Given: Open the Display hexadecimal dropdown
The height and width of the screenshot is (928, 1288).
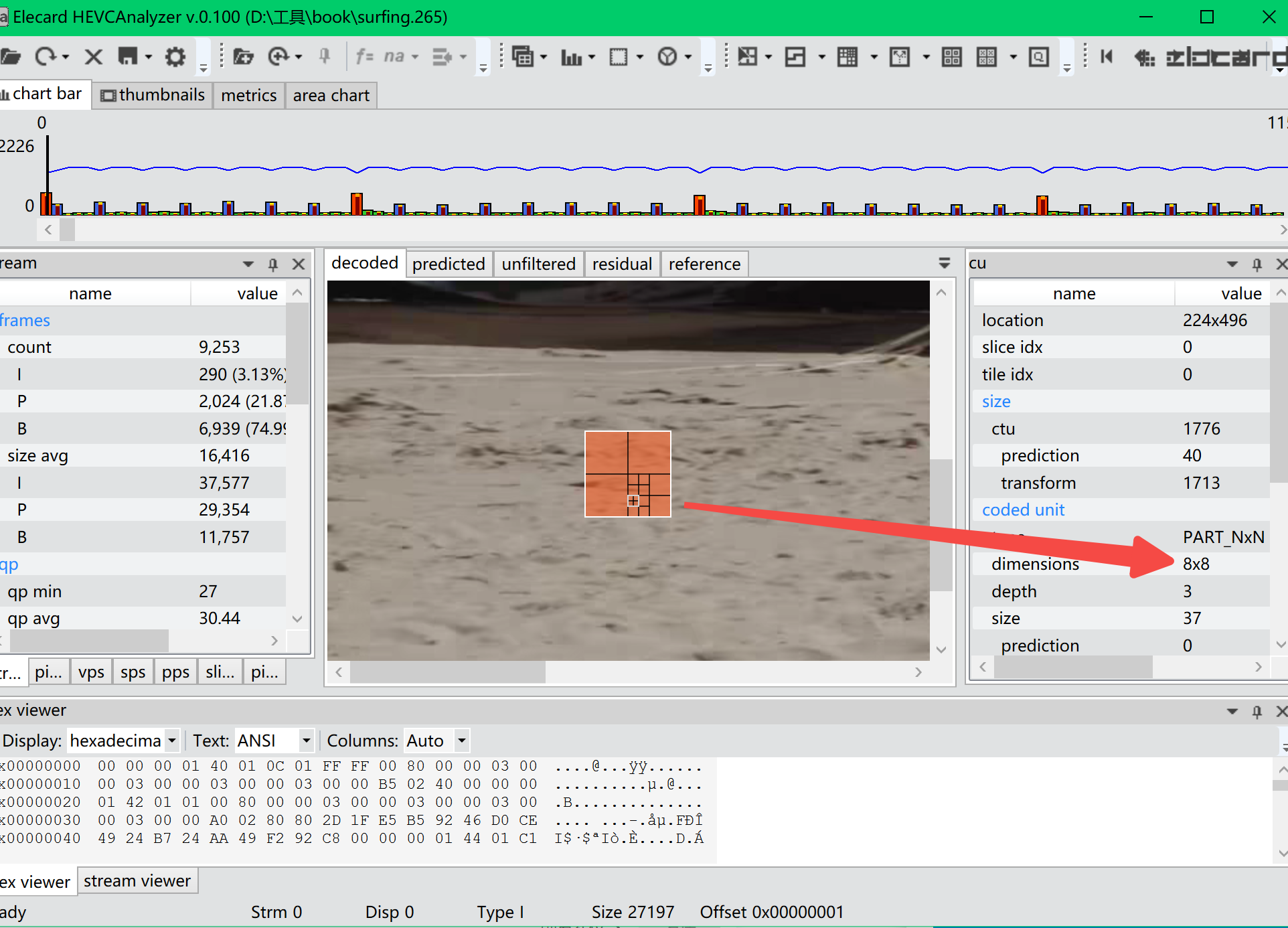Looking at the screenshot, I should click(172, 741).
